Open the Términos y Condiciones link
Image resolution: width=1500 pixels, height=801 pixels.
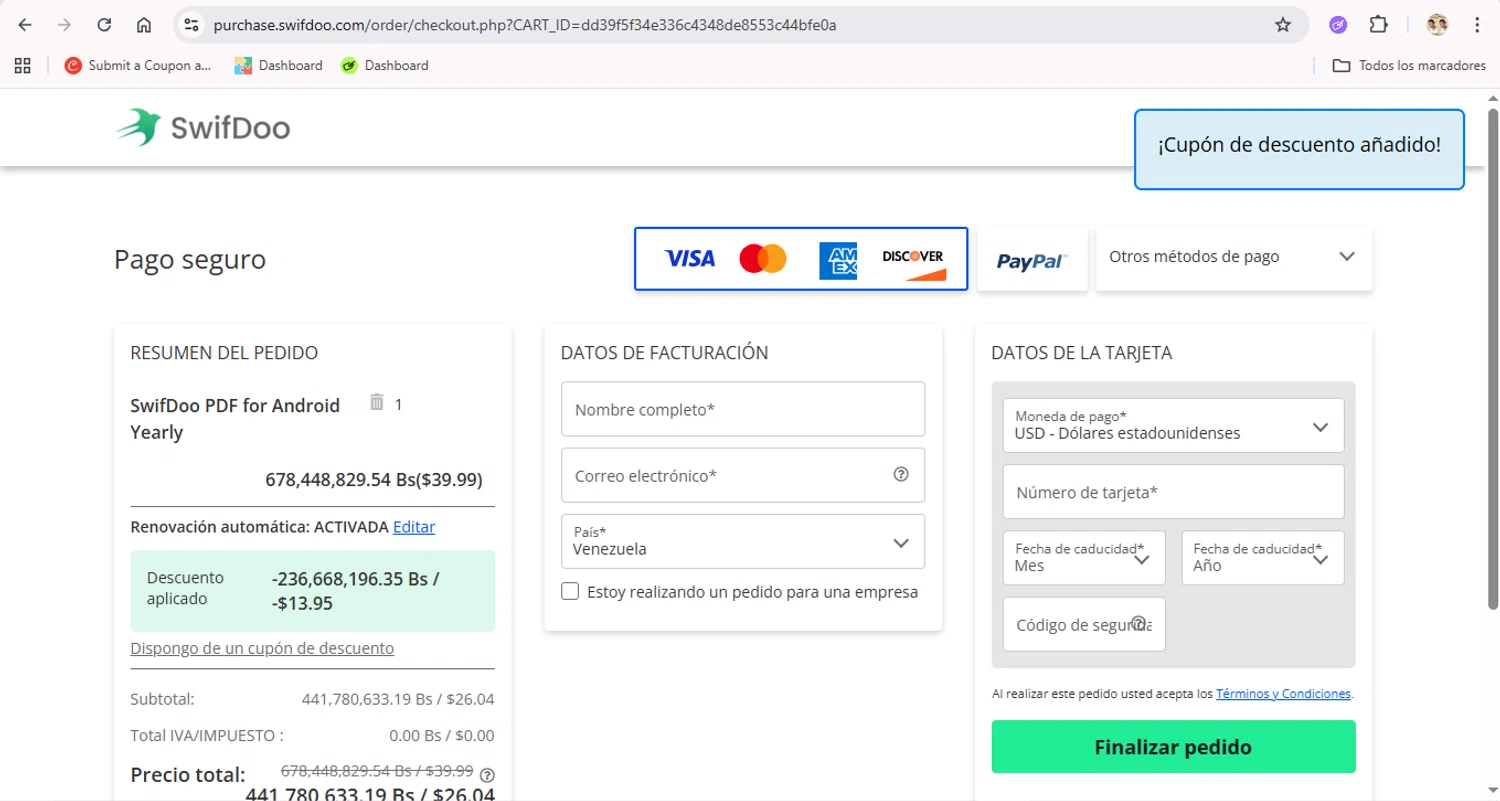point(1283,693)
